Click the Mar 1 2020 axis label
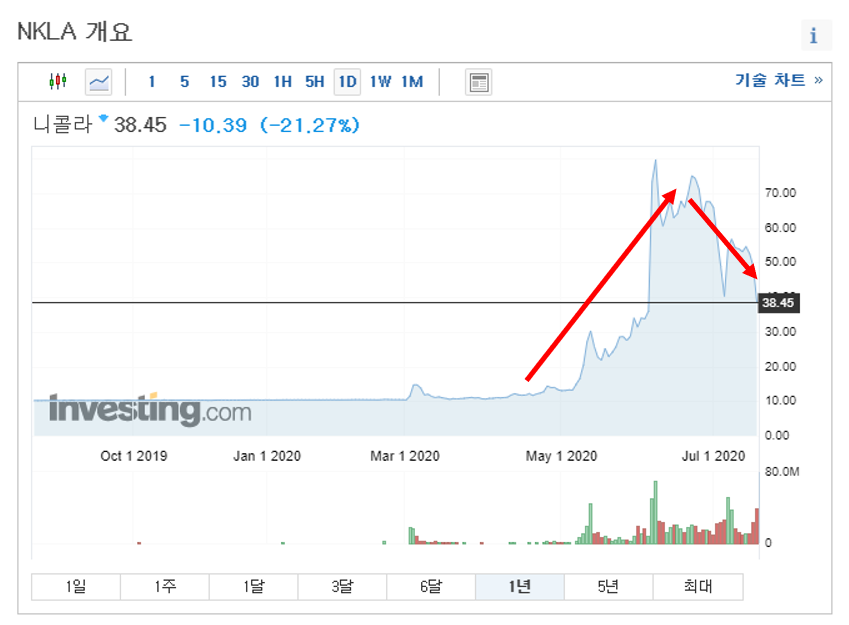Viewport: 849px width, 625px height. [404, 456]
